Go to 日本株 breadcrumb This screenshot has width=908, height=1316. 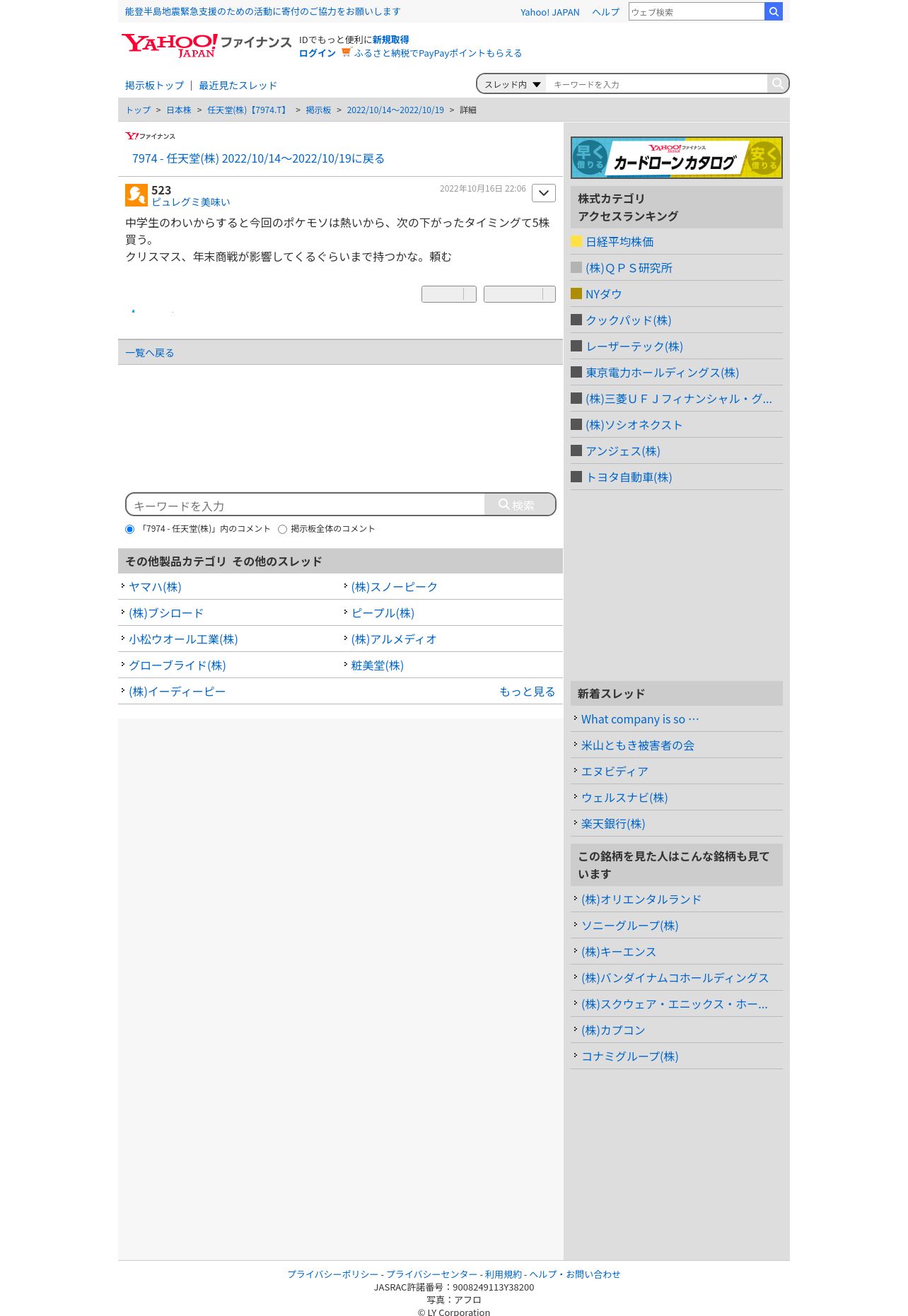point(179,110)
